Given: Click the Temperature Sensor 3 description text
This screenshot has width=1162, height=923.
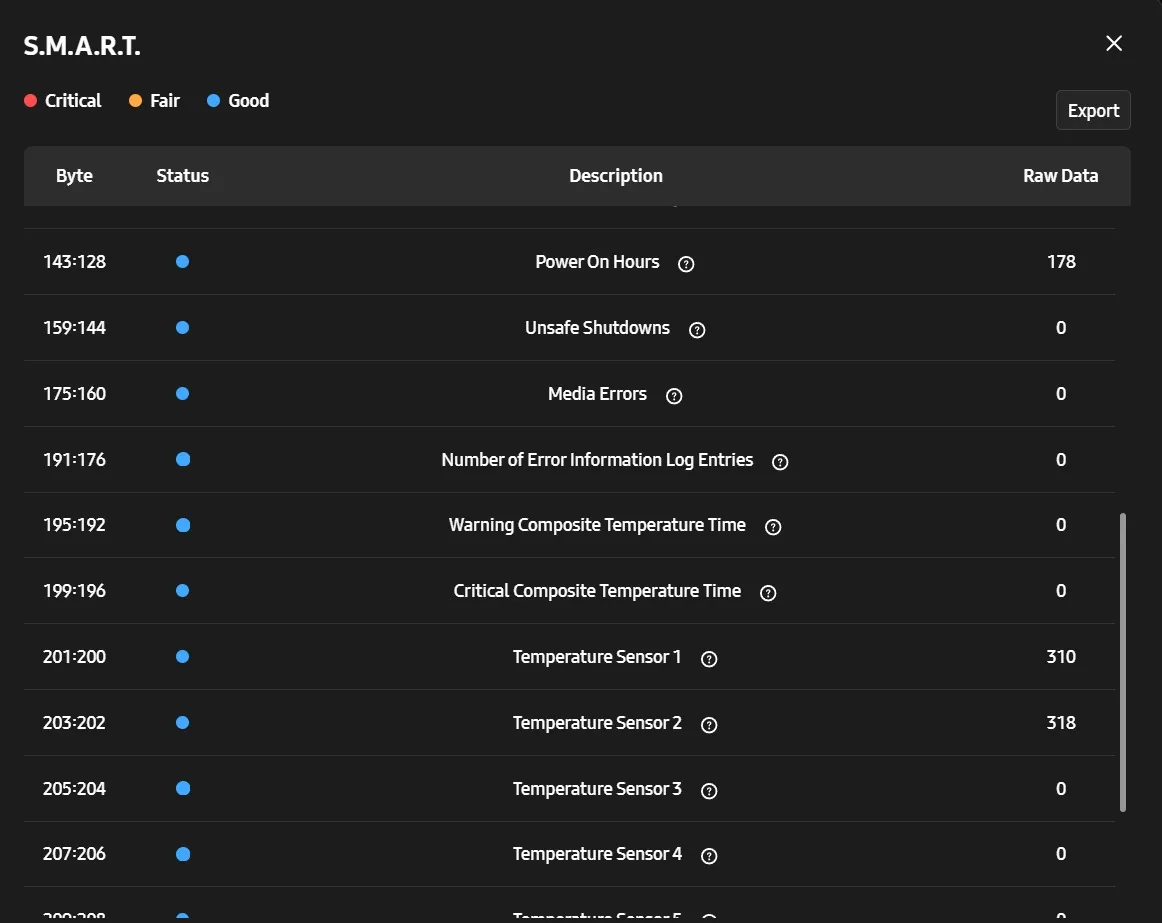Looking at the screenshot, I should 597,789.
